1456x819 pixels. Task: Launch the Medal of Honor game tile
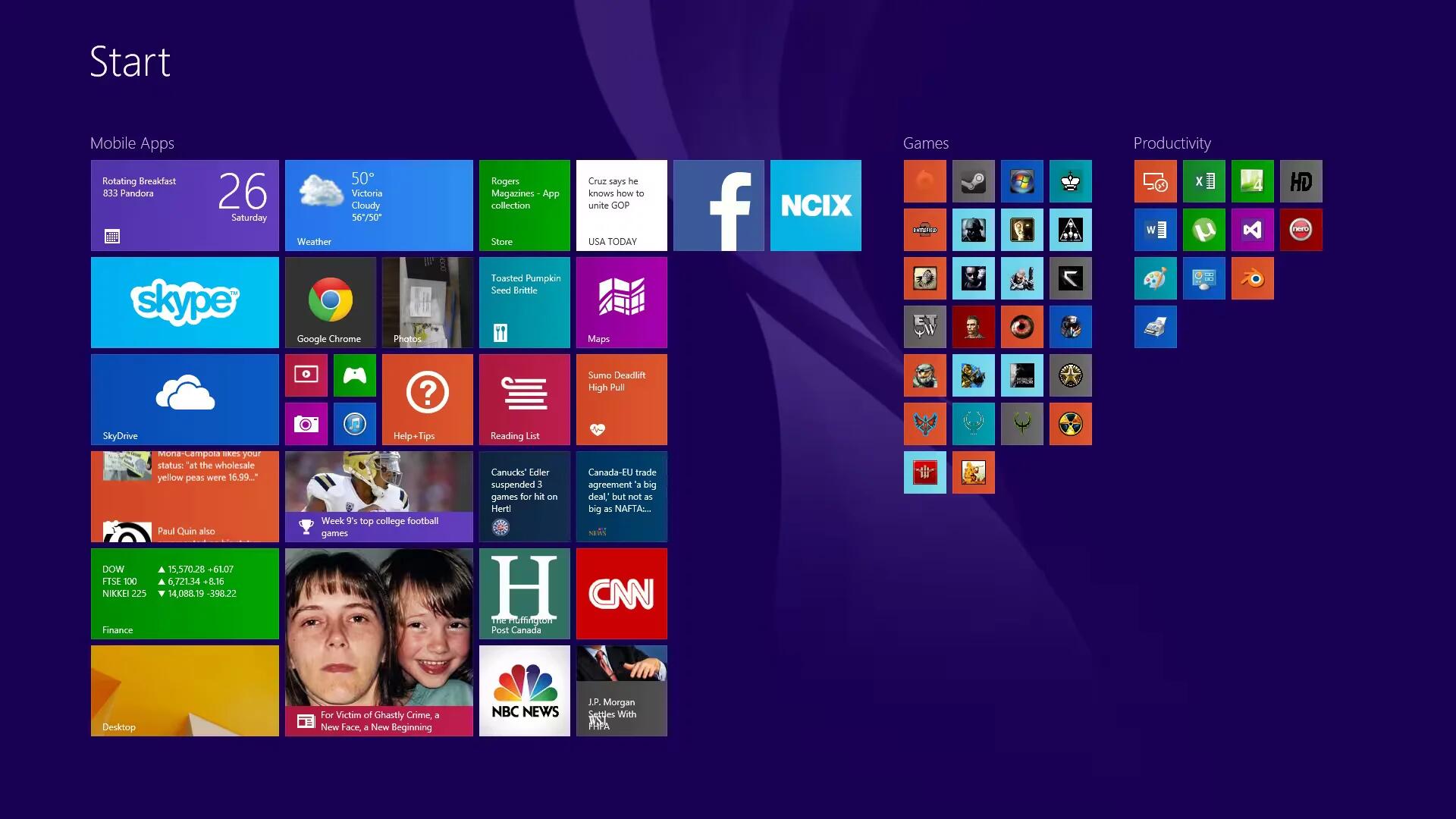(x=1021, y=375)
